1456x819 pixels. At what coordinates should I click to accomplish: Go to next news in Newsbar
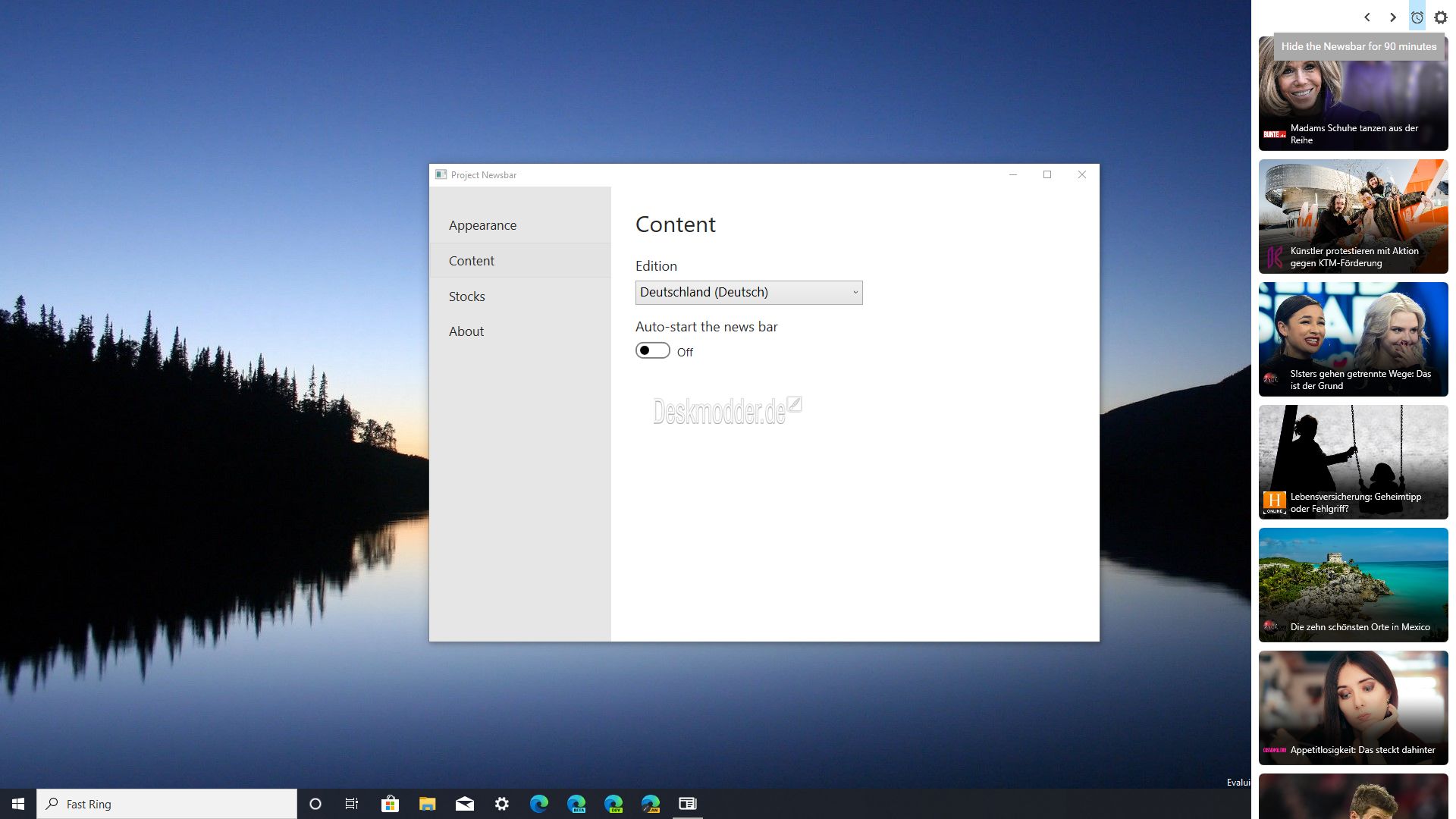(1392, 17)
